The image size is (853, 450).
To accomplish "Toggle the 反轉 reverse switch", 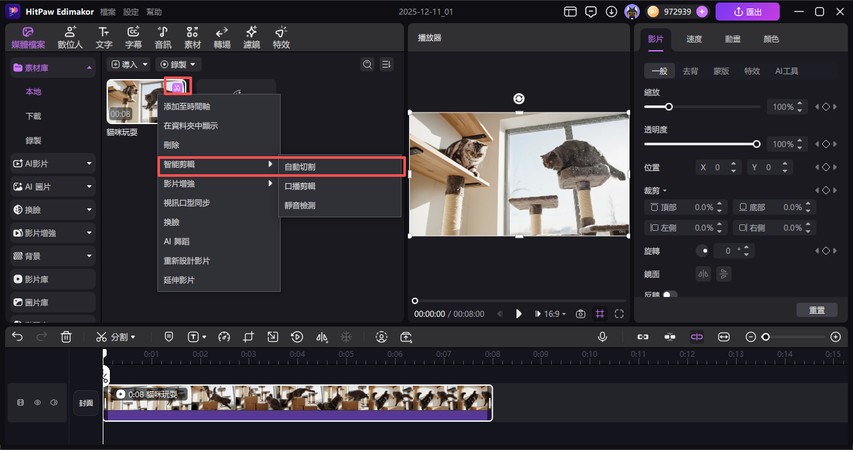I will click(670, 294).
